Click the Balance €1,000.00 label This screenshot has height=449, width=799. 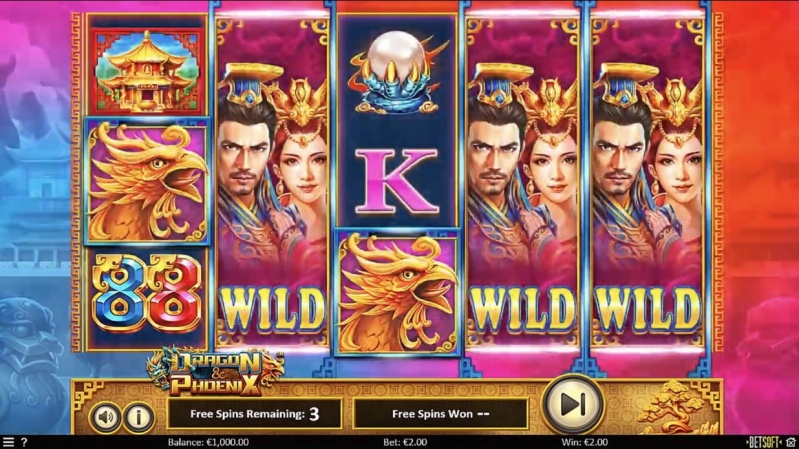tap(208, 442)
